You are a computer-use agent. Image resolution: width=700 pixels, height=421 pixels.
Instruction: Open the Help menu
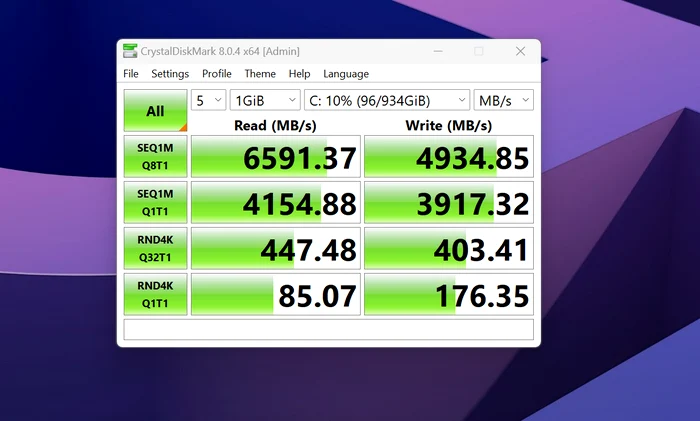click(x=299, y=74)
